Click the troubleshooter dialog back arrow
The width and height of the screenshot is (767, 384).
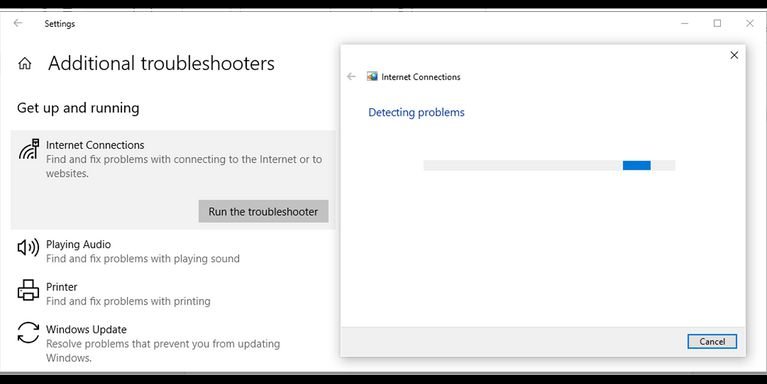coord(351,76)
